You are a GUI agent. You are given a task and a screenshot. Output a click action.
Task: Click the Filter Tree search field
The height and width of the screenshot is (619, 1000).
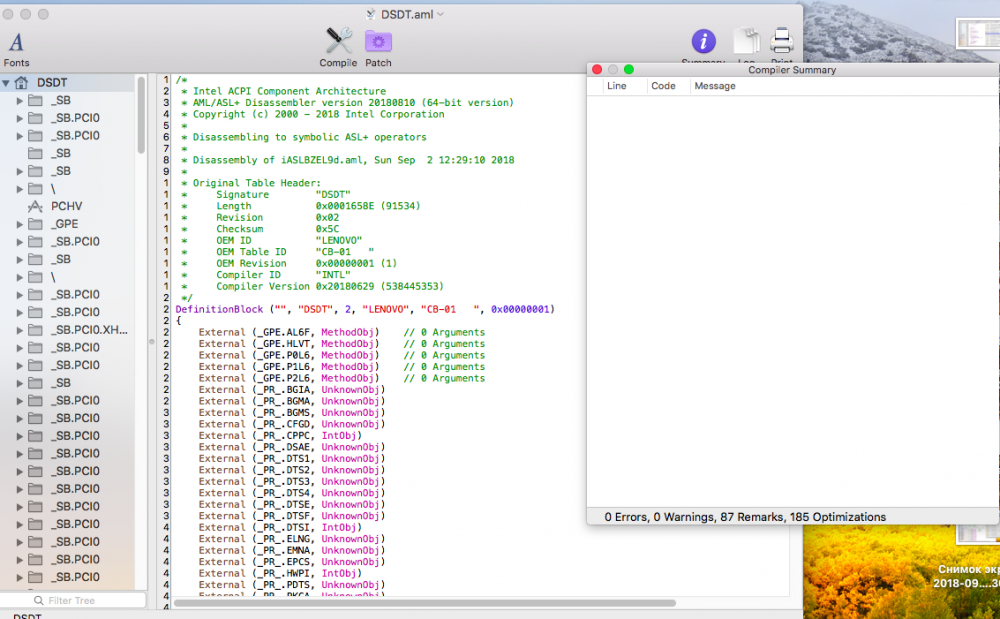73,601
